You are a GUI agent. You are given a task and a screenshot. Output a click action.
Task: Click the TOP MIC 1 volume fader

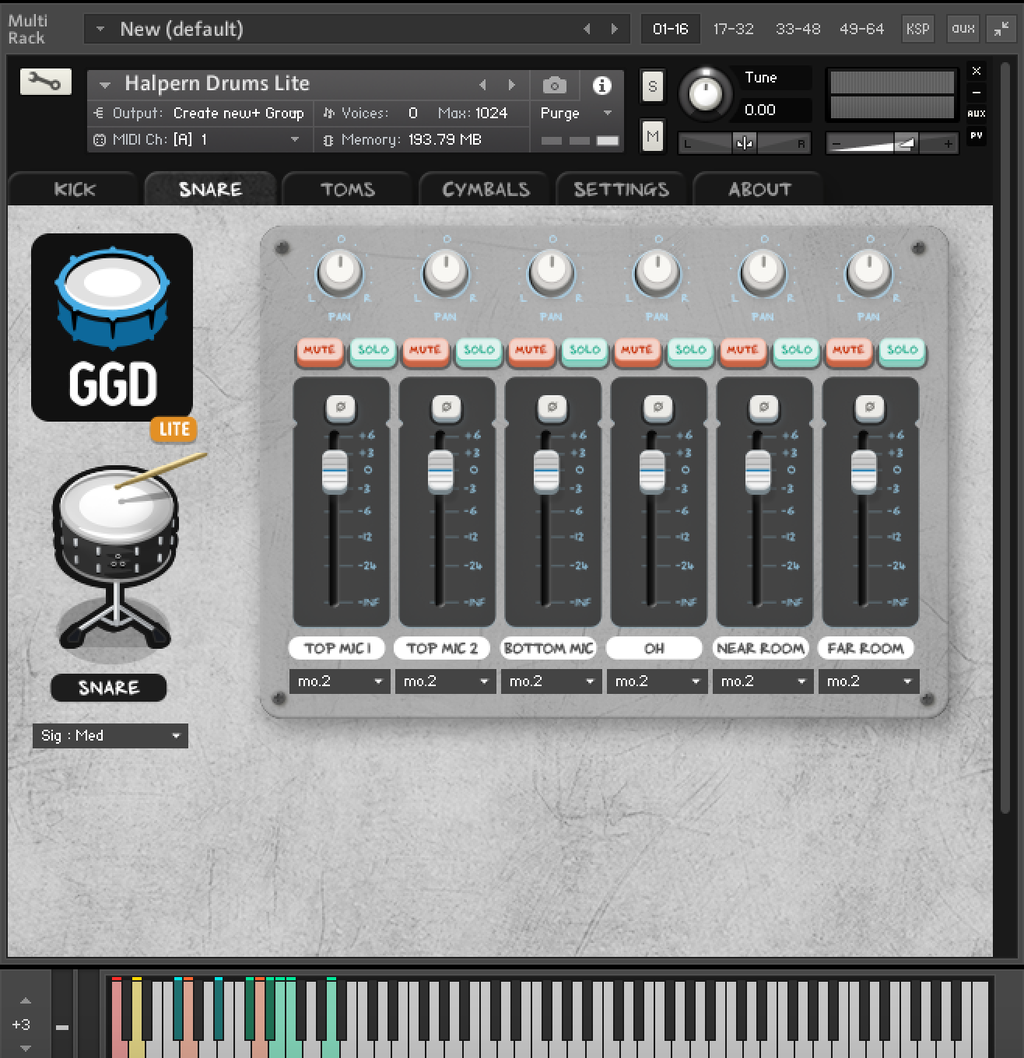335,470
